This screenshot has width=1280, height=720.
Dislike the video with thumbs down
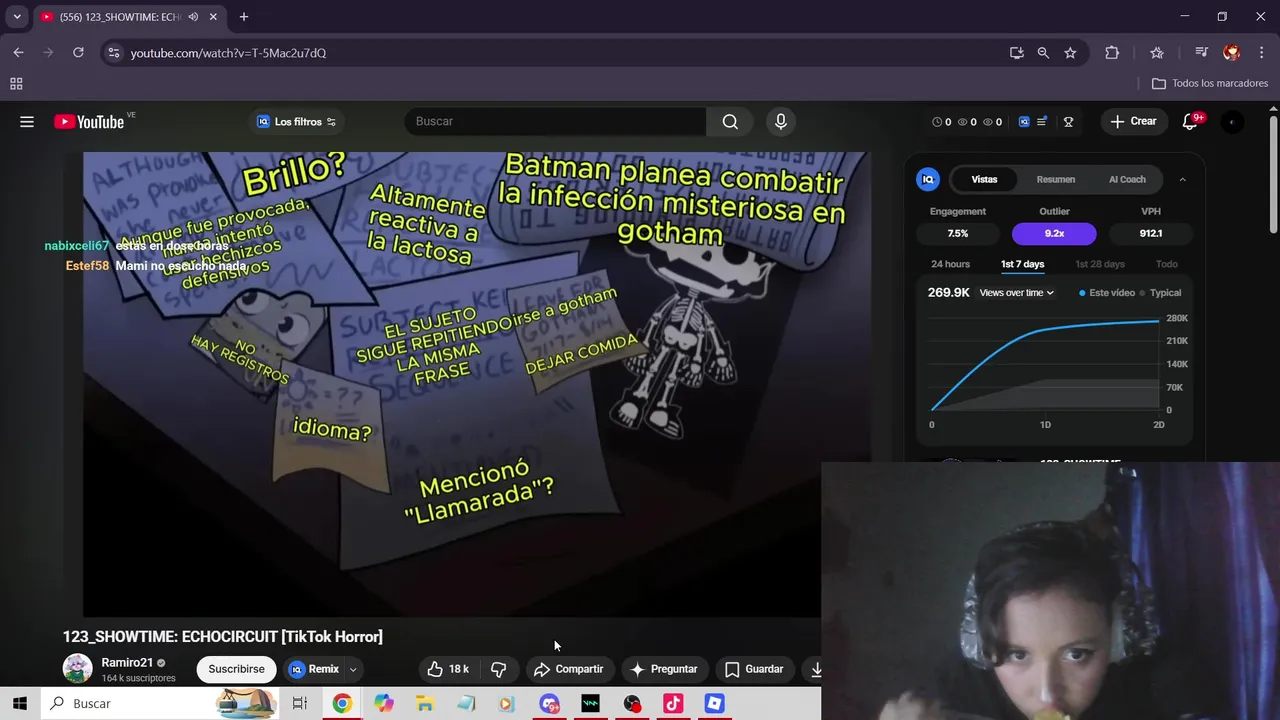click(498, 669)
